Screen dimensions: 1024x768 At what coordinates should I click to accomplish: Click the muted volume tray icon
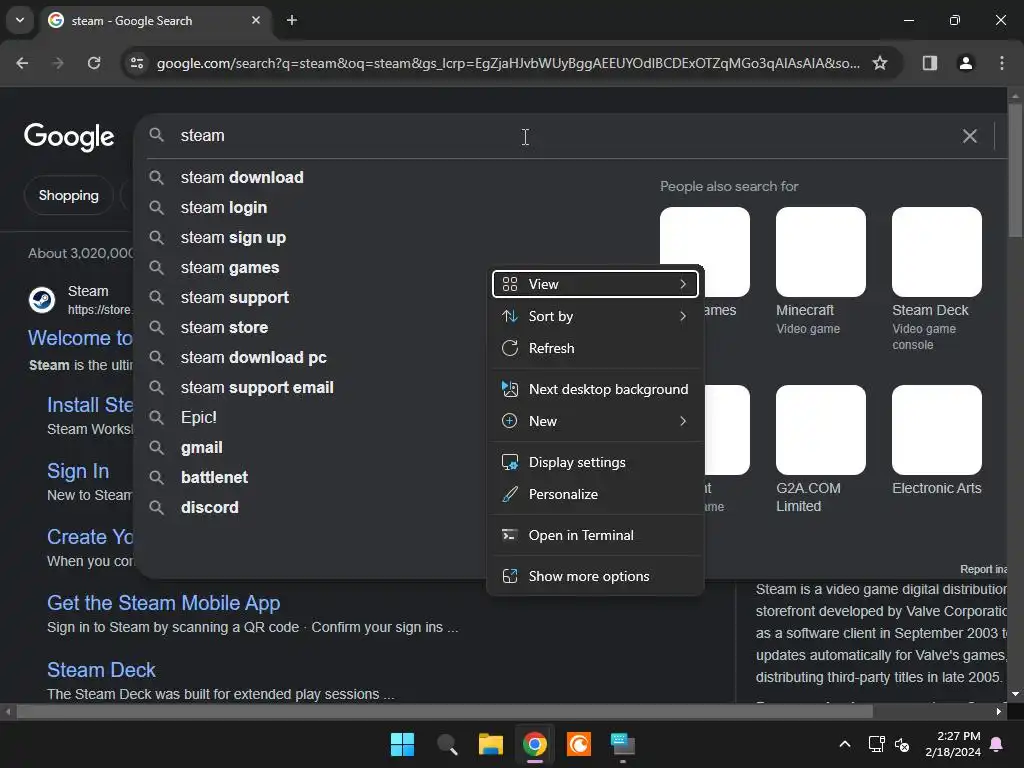[902, 744]
